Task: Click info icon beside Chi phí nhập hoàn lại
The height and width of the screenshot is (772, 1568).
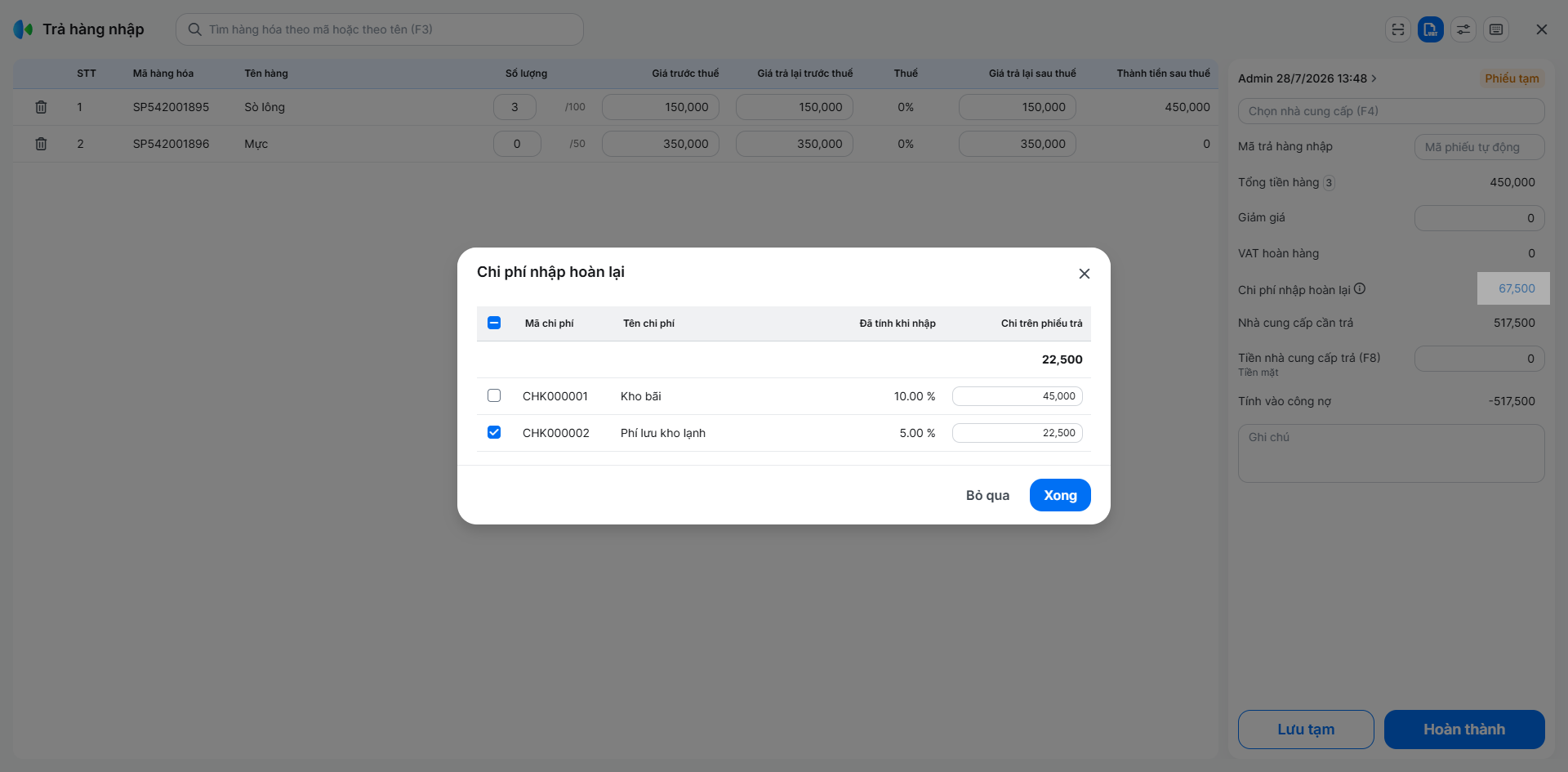Action: 1360,288
